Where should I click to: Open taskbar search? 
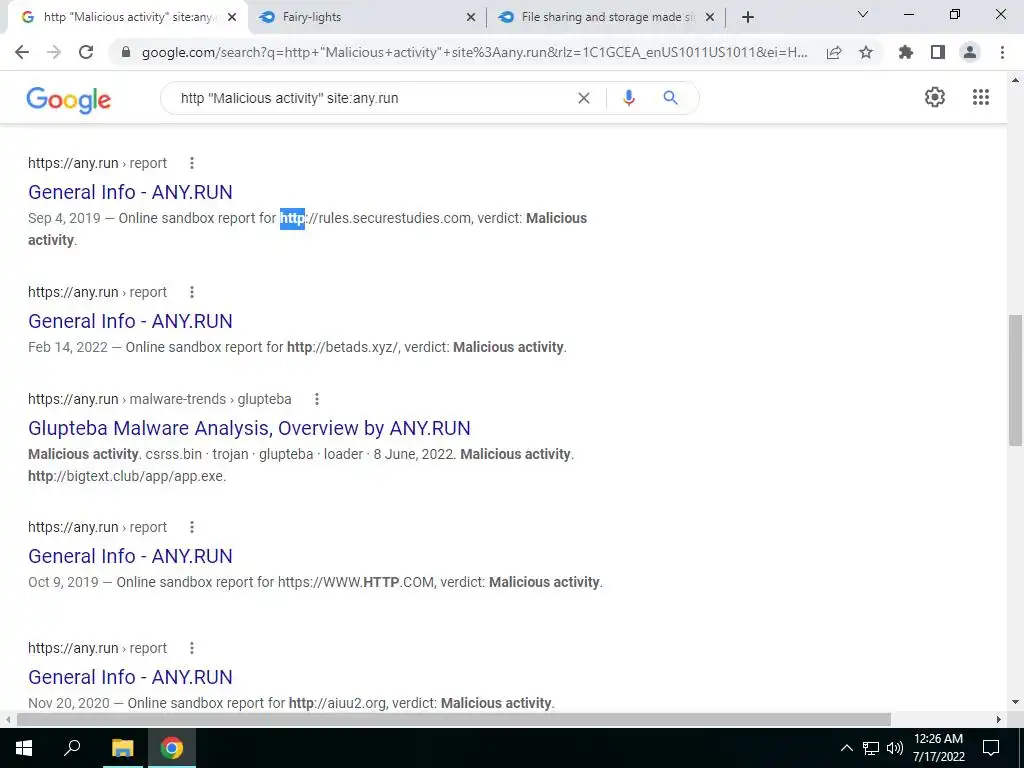[72, 748]
